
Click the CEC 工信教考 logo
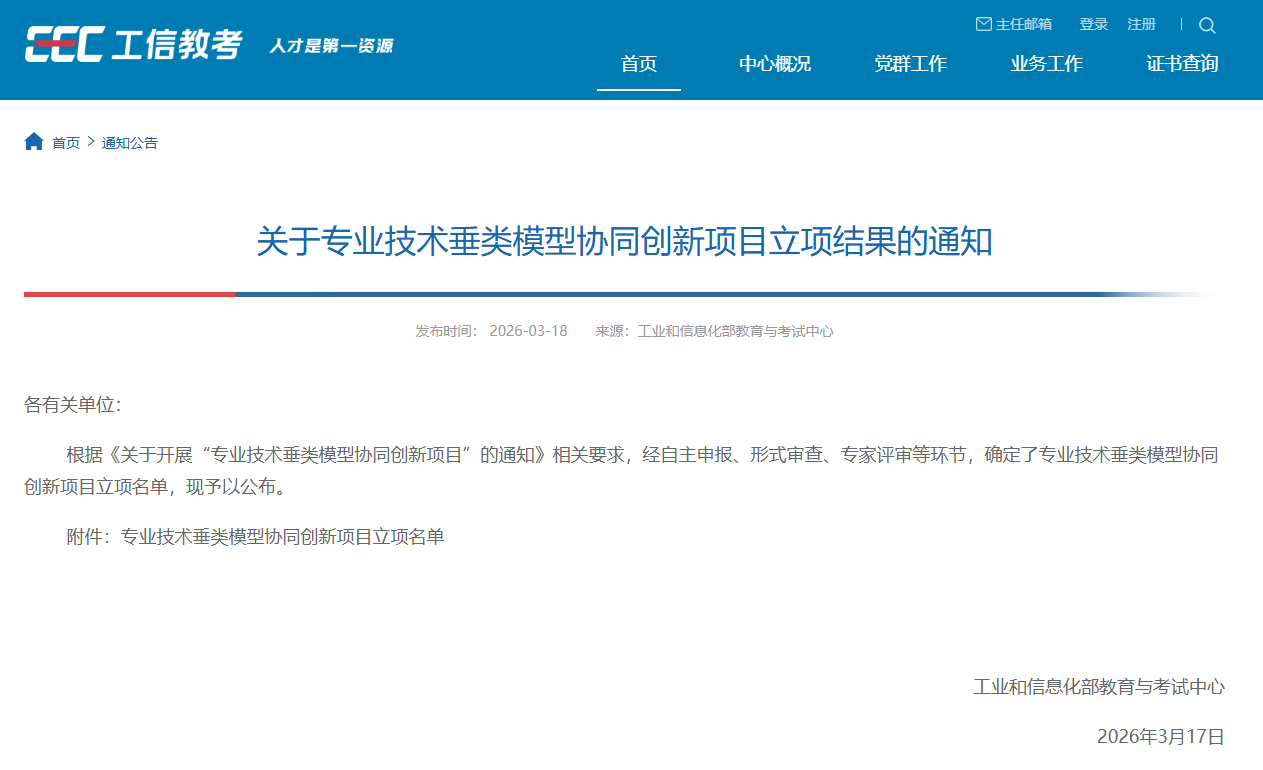tap(133, 45)
